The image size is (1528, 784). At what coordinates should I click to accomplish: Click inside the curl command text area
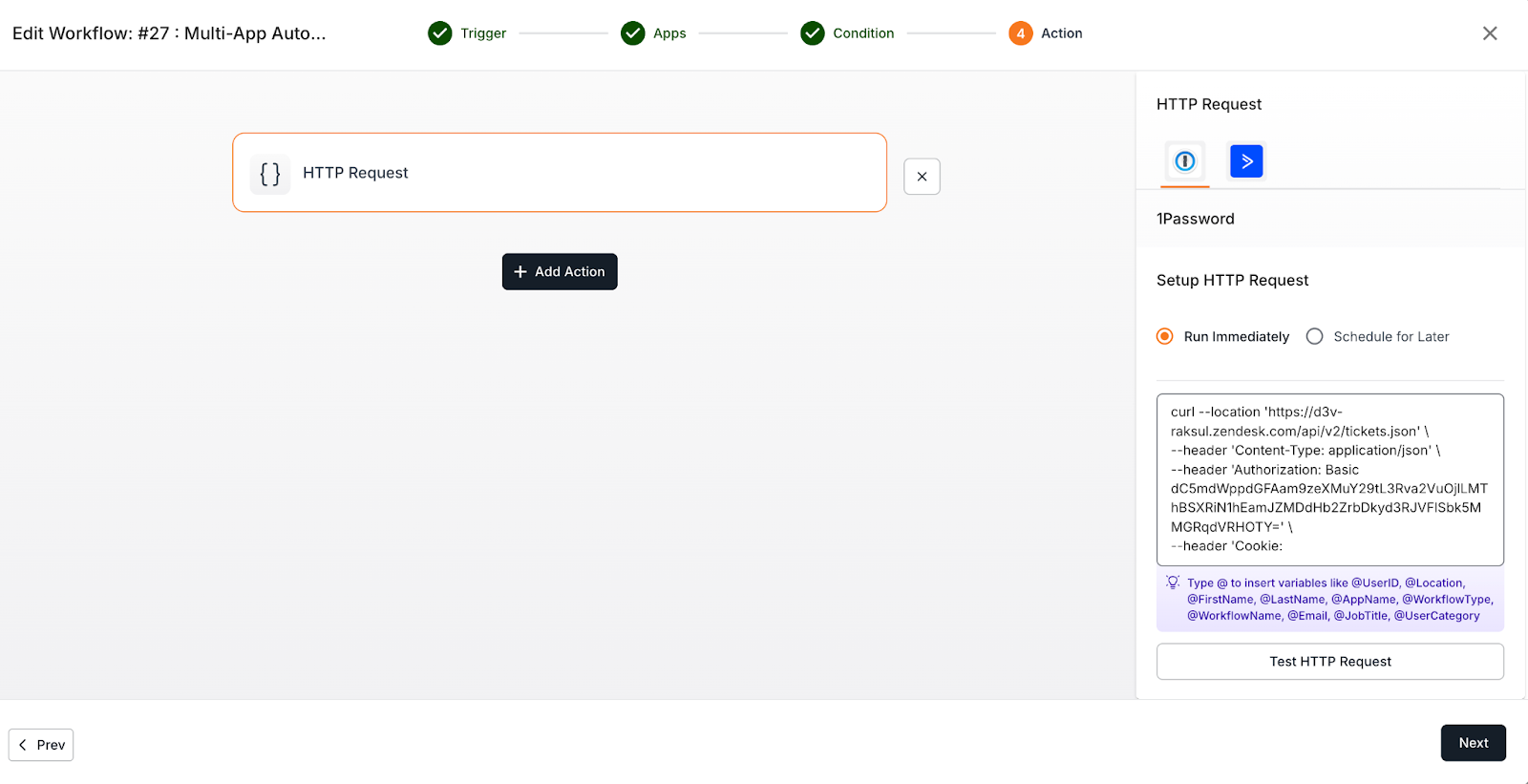coord(1329,479)
